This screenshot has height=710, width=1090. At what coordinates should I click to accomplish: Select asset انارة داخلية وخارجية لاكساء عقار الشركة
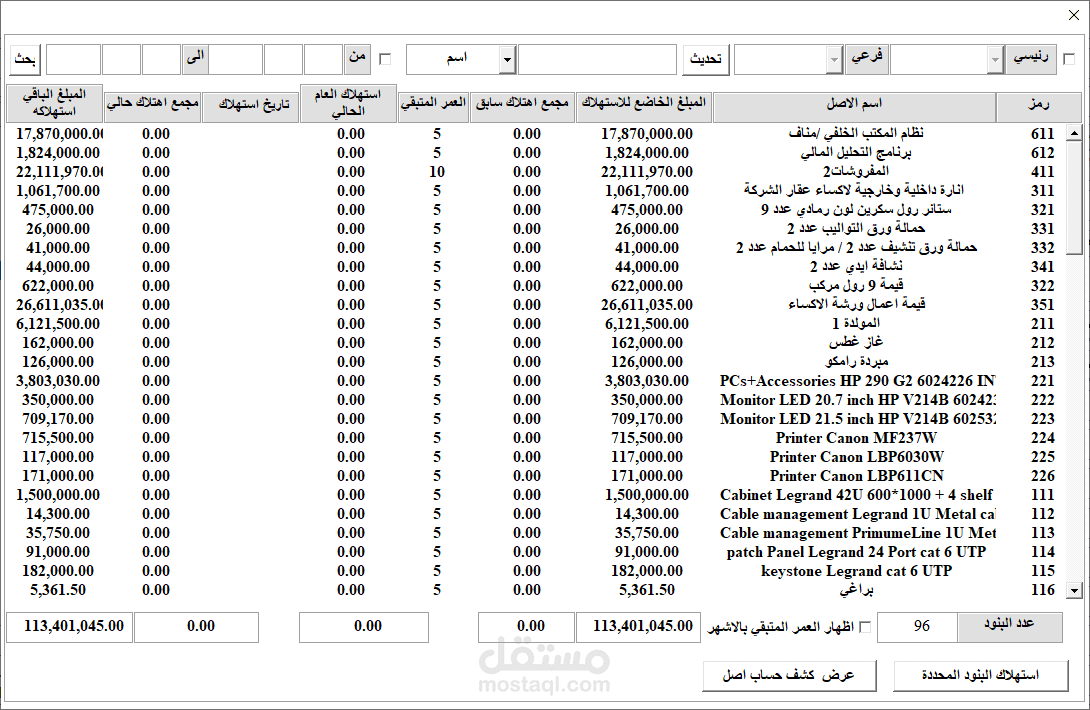pyautogui.click(x=536, y=191)
